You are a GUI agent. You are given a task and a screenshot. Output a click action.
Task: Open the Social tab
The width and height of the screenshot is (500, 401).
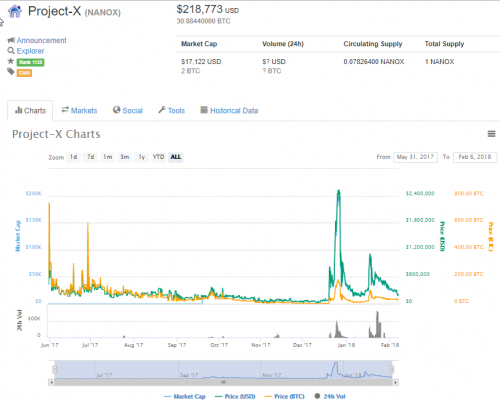(x=128, y=110)
